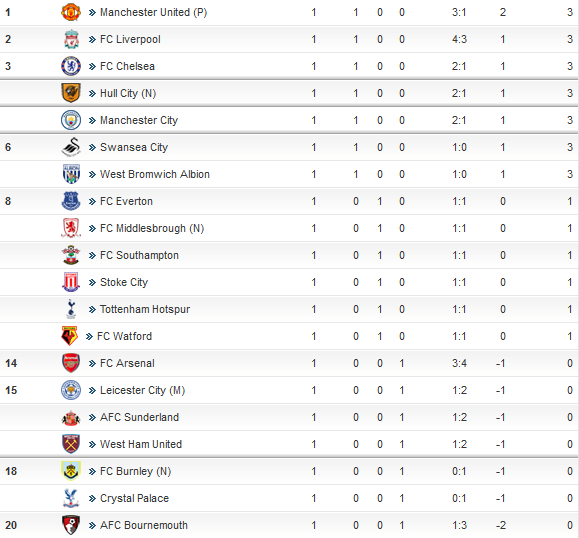Image resolution: width=579 pixels, height=538 pixels.
Task: Select the Leicester City (M) link
Action: tap(142, 390)
